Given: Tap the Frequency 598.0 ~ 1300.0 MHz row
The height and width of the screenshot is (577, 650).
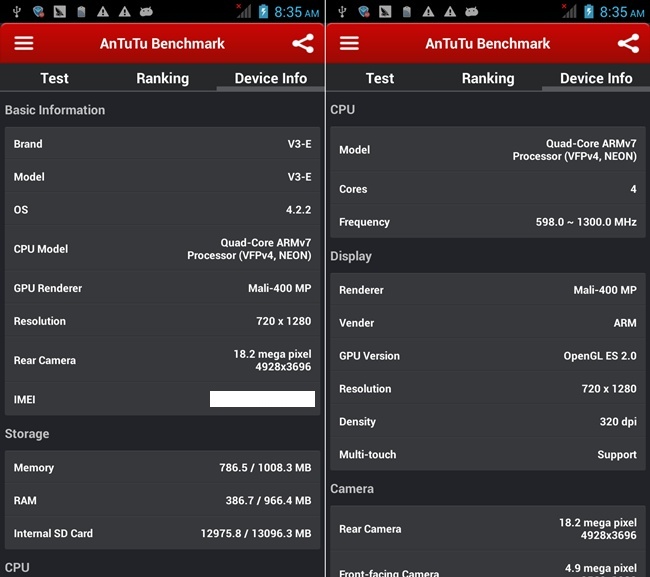Looking at the screenshot, I should tap(488, 222).
